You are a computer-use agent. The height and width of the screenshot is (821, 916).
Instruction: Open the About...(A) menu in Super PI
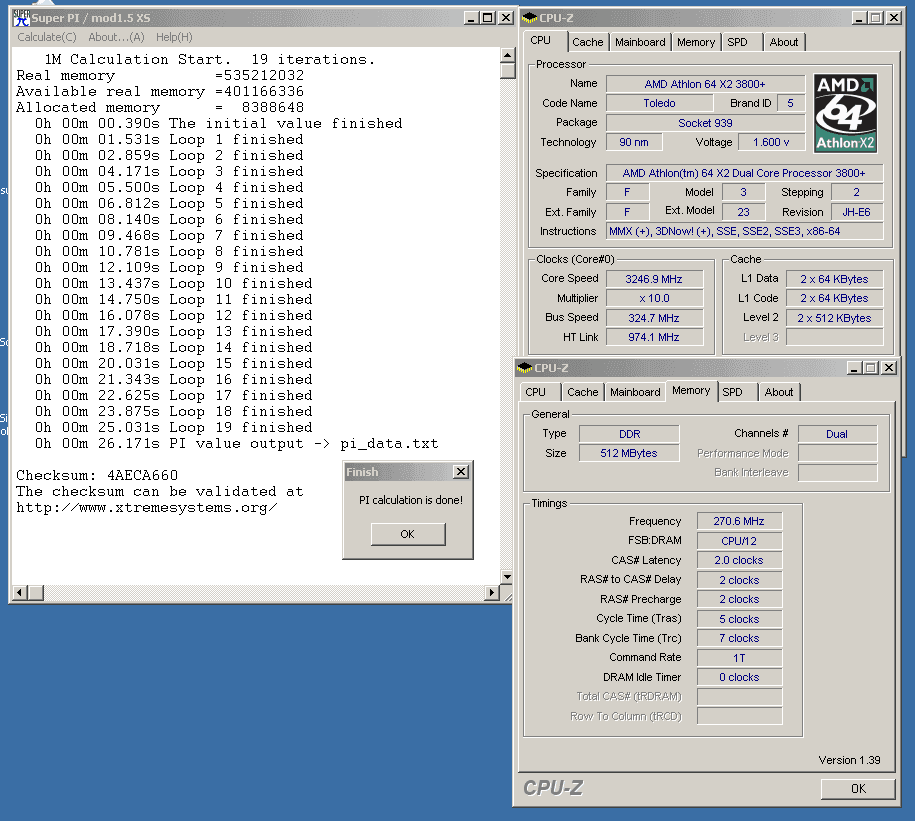point(116,37)
